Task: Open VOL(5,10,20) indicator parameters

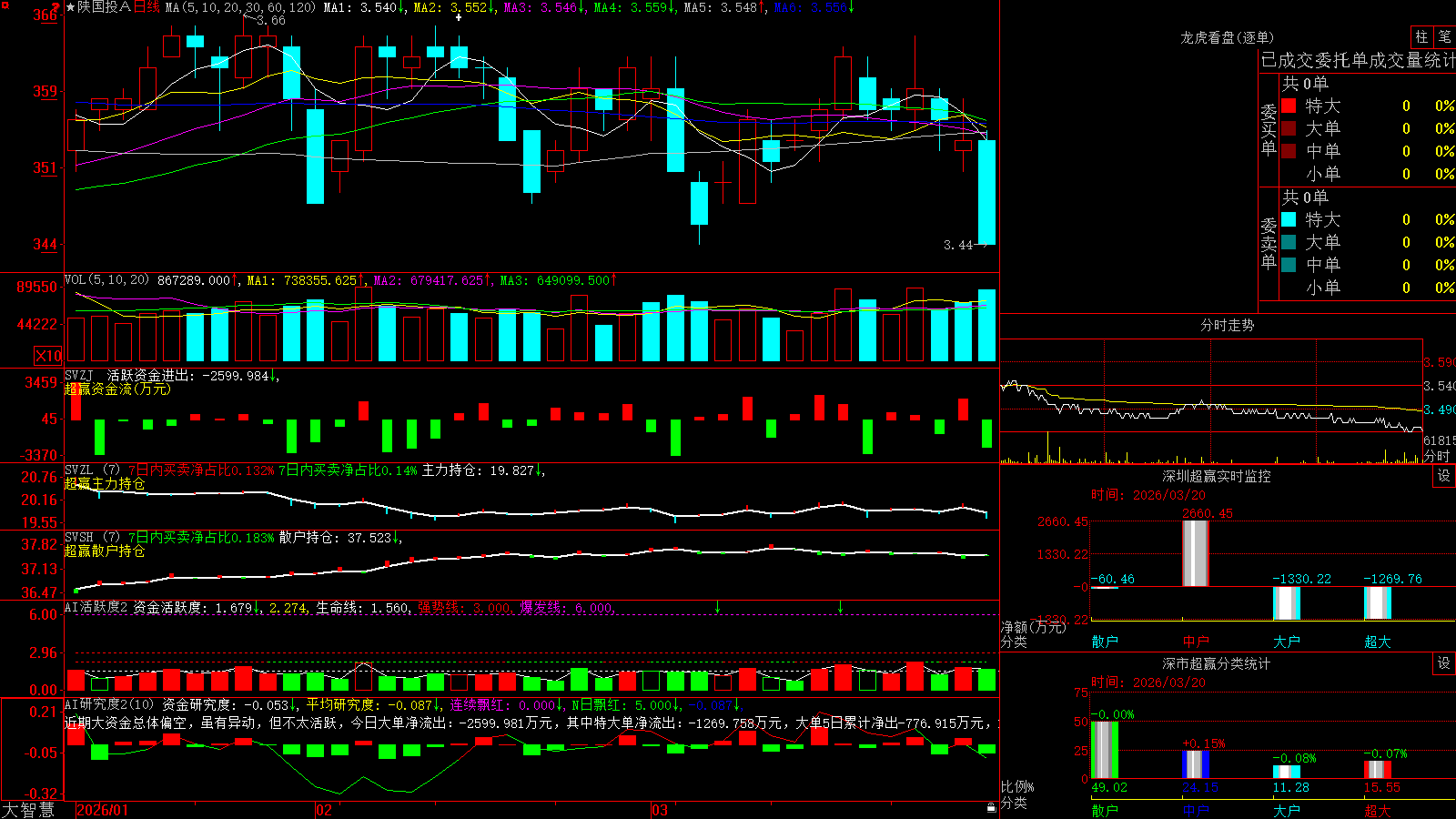Action: [x=106, y=280]
